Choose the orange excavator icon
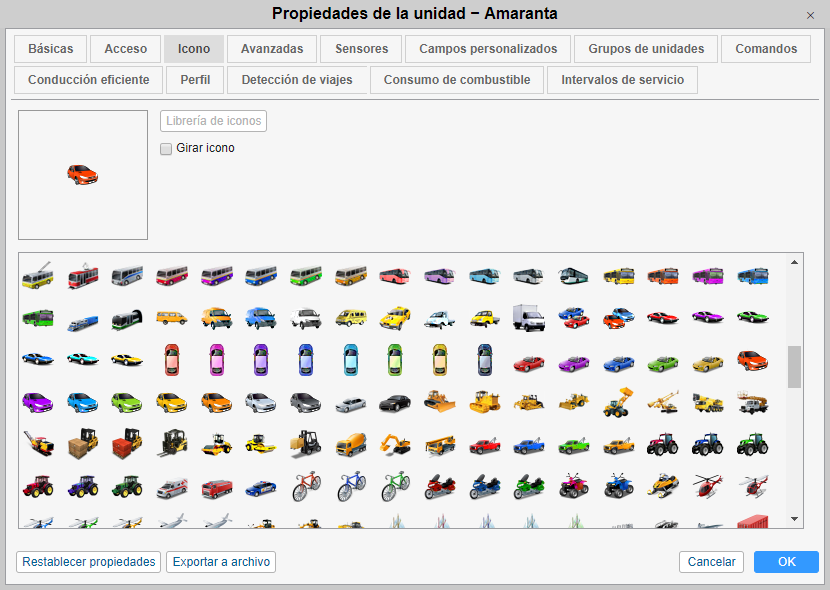 pos(395,444)
